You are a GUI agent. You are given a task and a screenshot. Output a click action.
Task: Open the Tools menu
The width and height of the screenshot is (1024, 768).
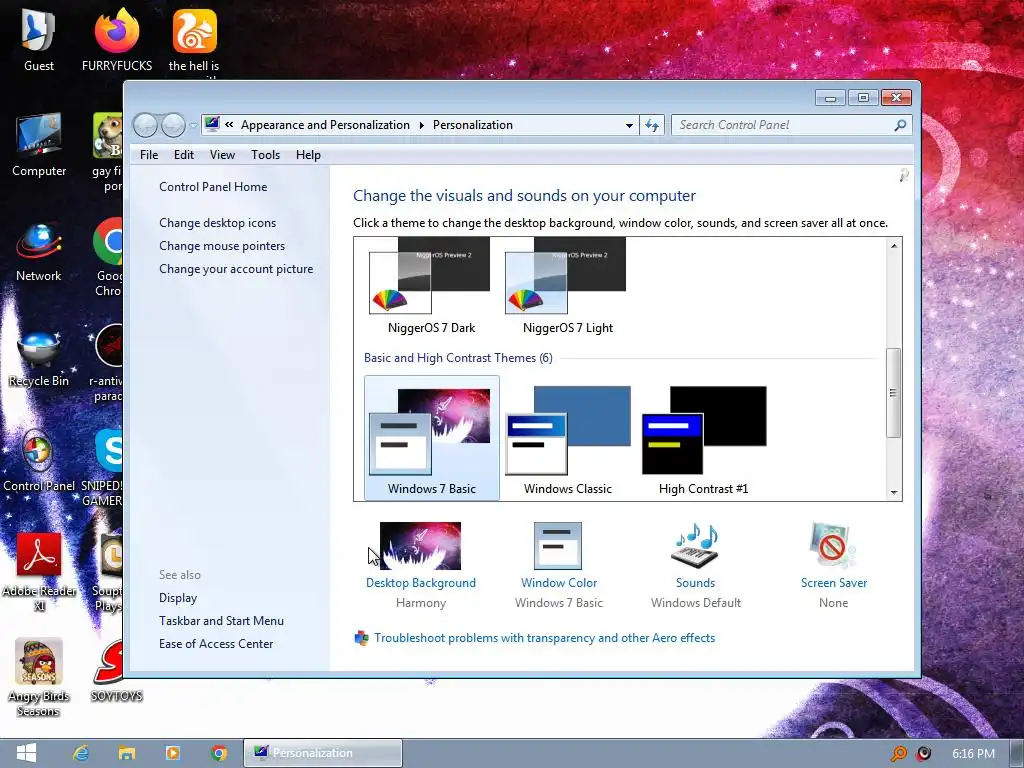[x=265, y=155]
